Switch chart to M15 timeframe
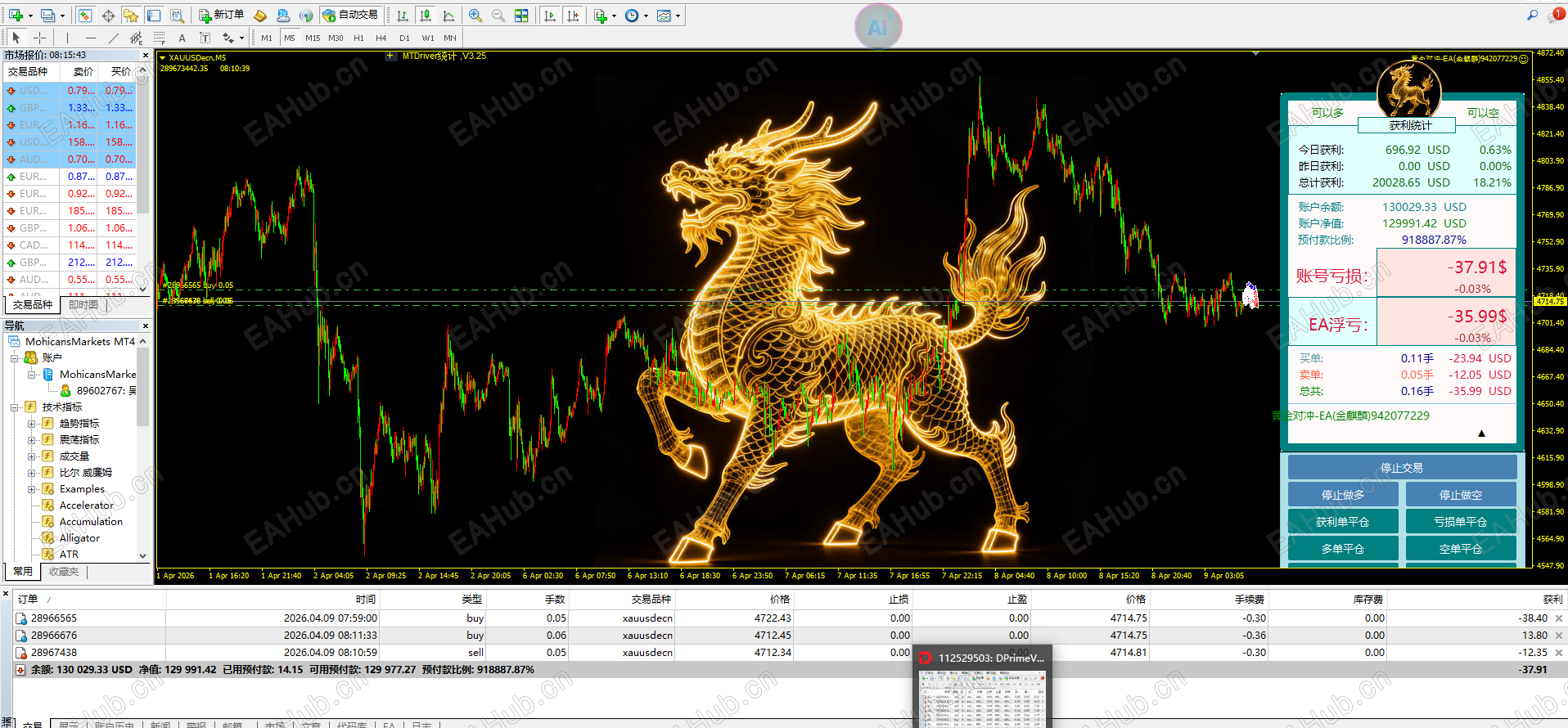 (x=313, y=38)
